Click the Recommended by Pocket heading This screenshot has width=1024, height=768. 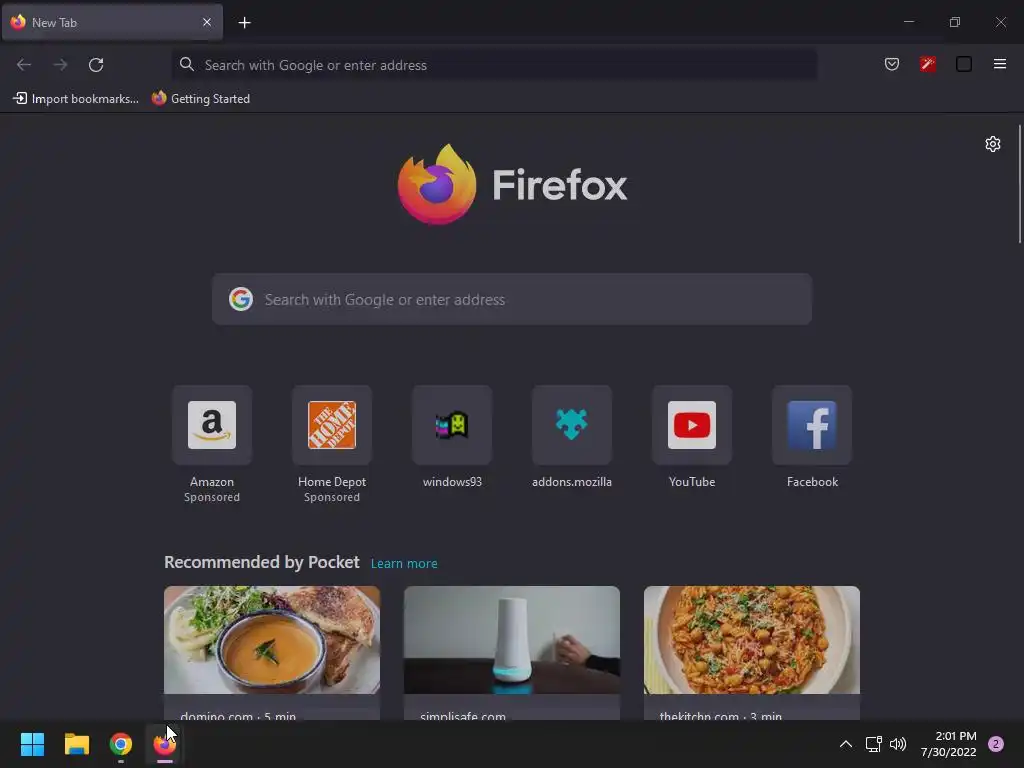click(x=262, y=562)
